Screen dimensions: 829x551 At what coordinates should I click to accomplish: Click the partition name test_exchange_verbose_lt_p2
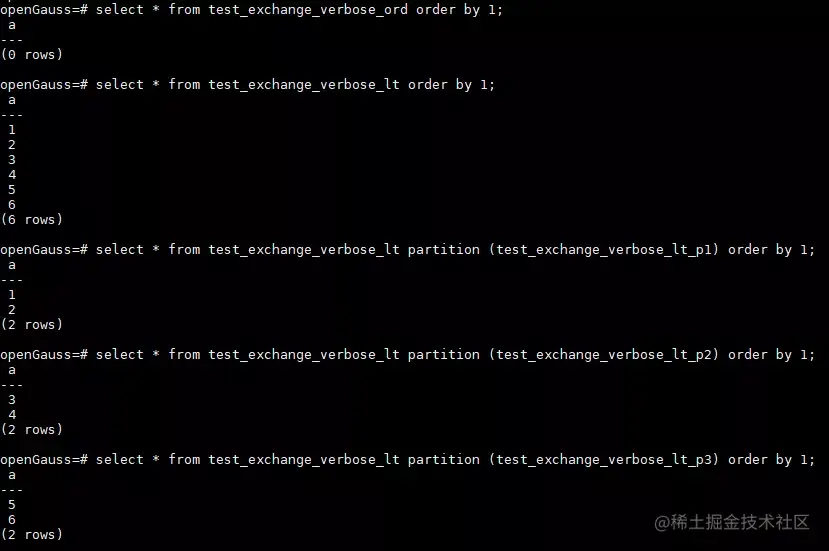click(604, 355)
